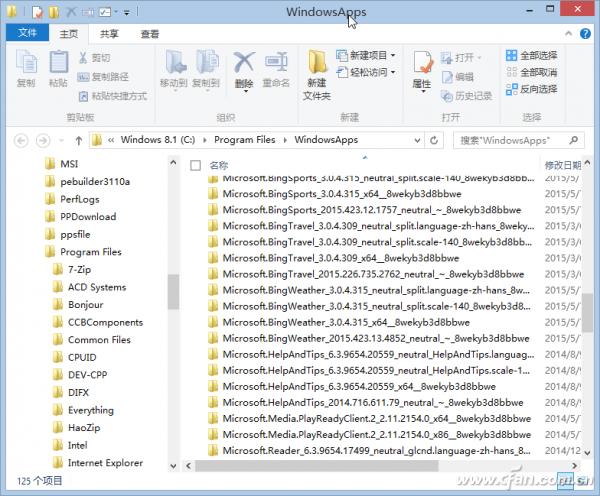Click the up-one-level arrow icon
The height and width of the screenshot is (496, 600).
(78, 140)
